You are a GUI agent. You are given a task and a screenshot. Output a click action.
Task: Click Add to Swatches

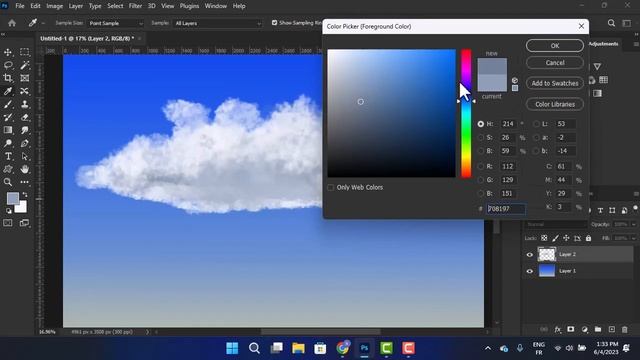coord(555,83)
